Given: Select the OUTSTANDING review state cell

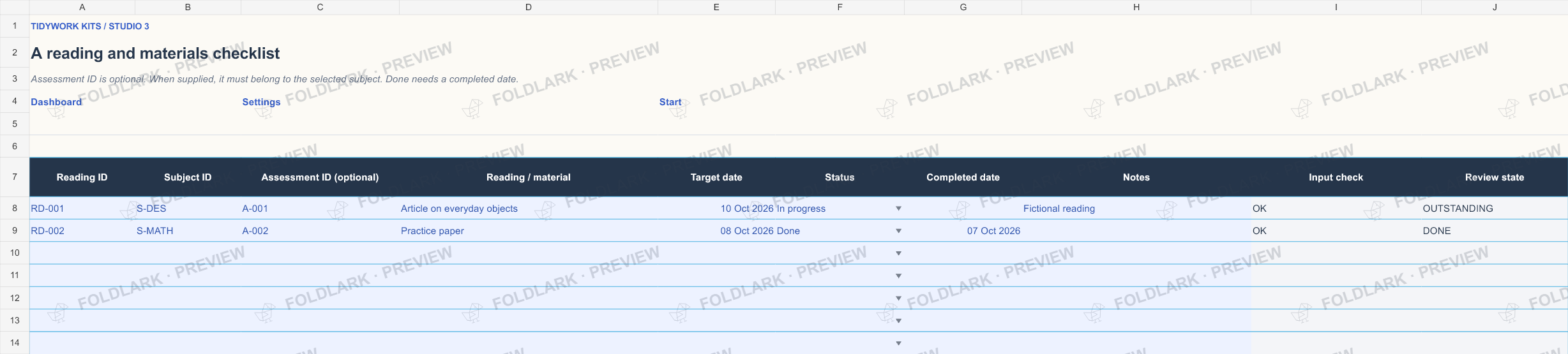Looking at the screenshot, I should tap(1495, 209).
